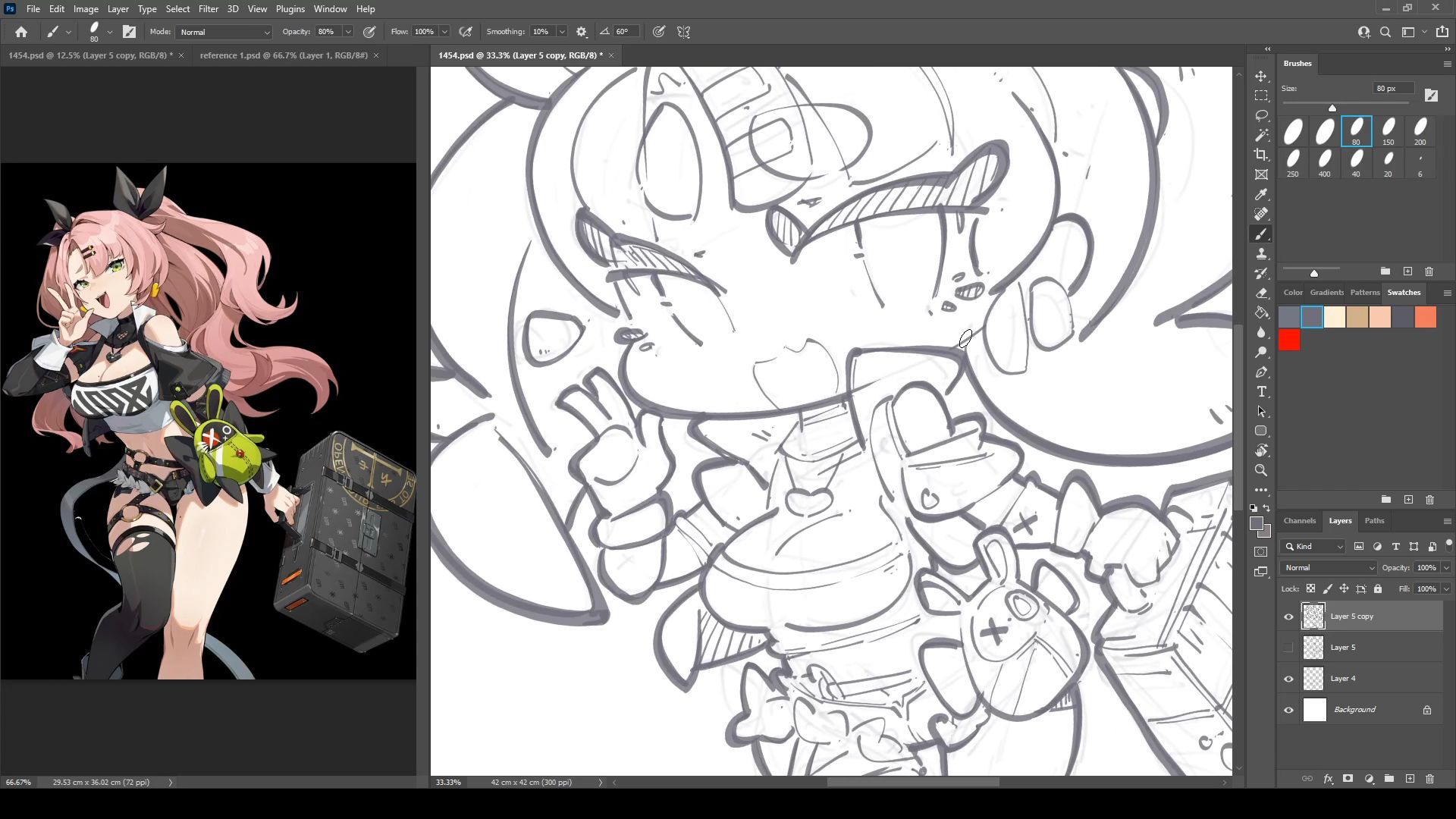Open the Kind filter dropdown
1456x819 pixels.
[x=1313, y=546]
